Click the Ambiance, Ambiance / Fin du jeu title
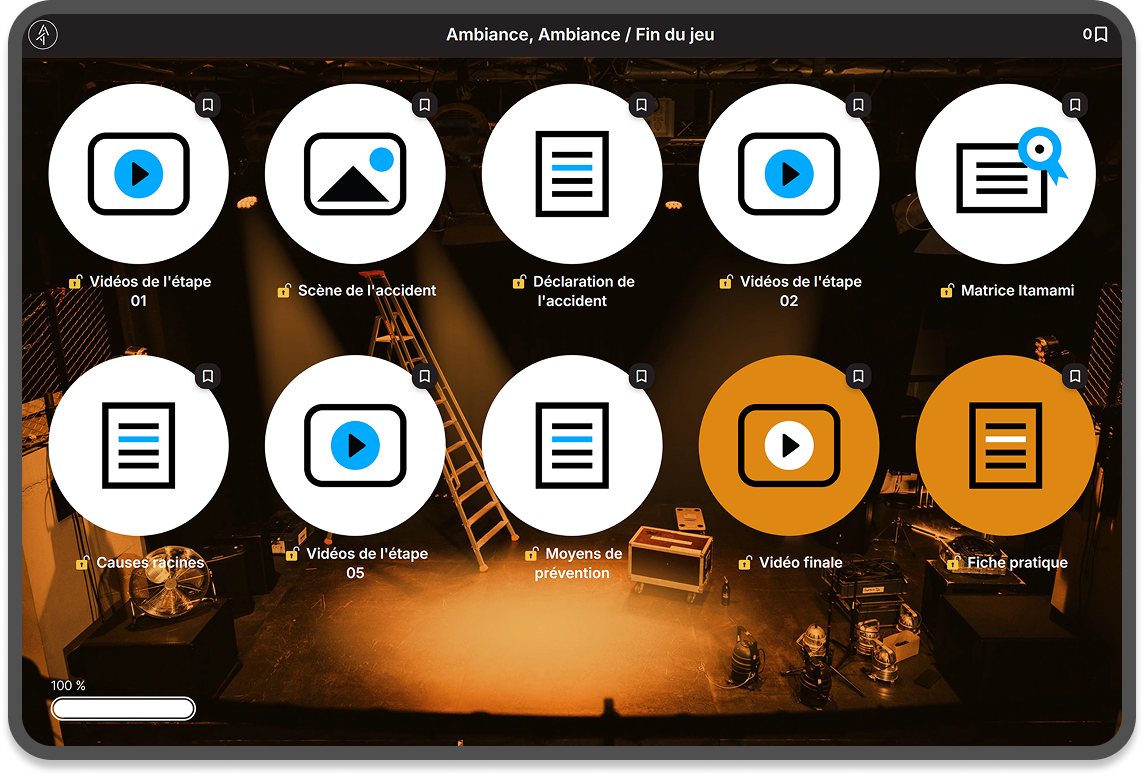Viewport: 1144px width, 776px height. 580,35
